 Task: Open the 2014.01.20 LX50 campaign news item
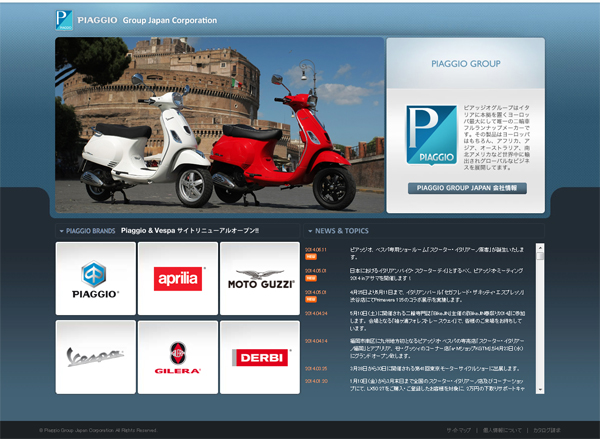[437, 385]
